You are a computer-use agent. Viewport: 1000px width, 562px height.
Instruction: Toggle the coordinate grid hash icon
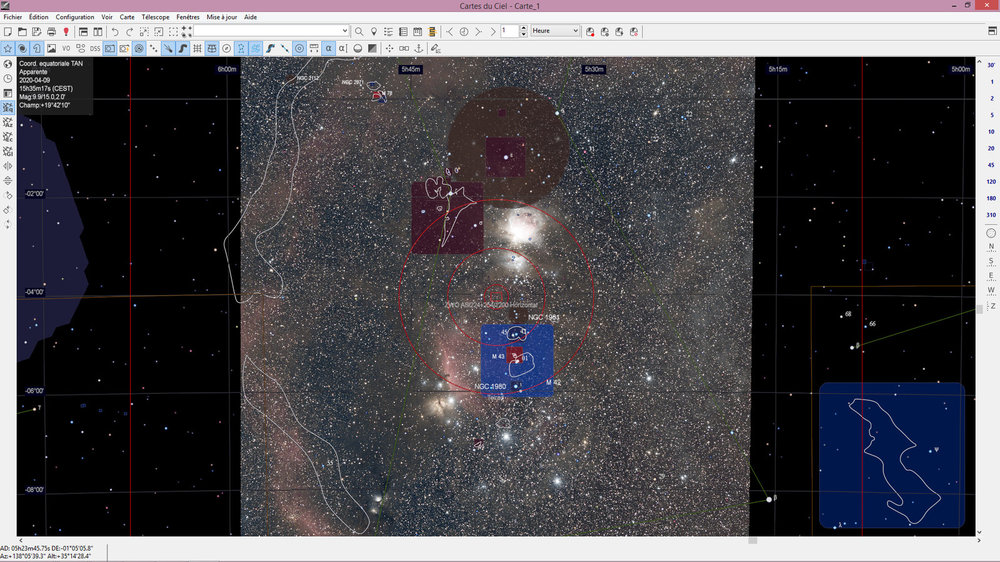point(197,48)
